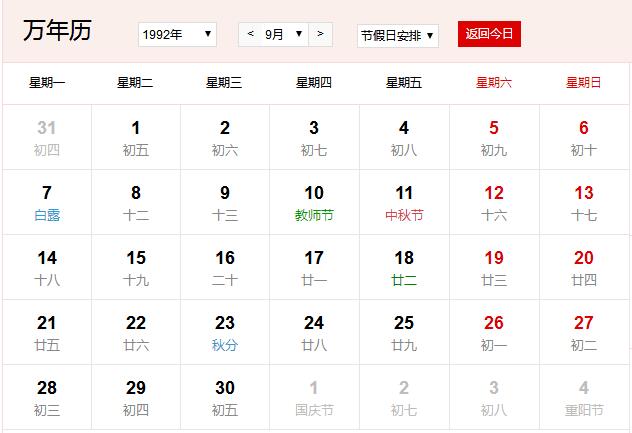632x433 pixels.
Task: Select September 28 初三 cell
Action: coord(47,397)
